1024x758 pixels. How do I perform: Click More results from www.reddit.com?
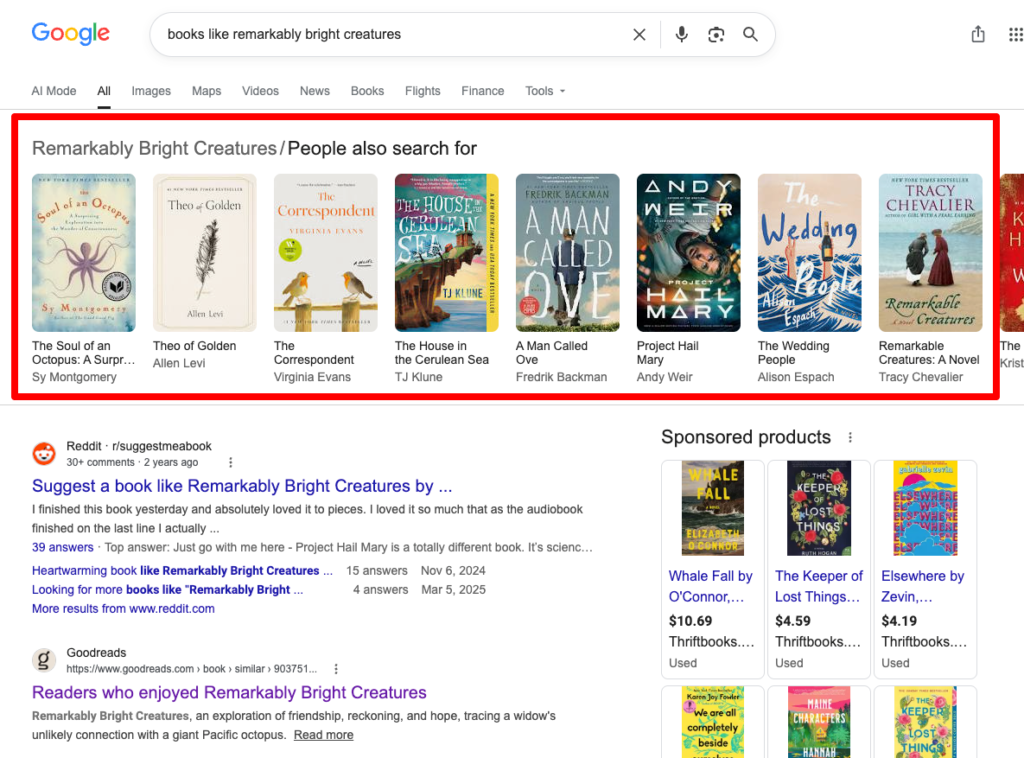123,608
